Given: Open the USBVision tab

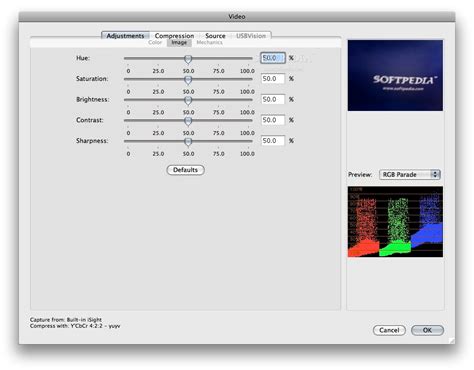Looking at the screenshot, I should [251, 36].
